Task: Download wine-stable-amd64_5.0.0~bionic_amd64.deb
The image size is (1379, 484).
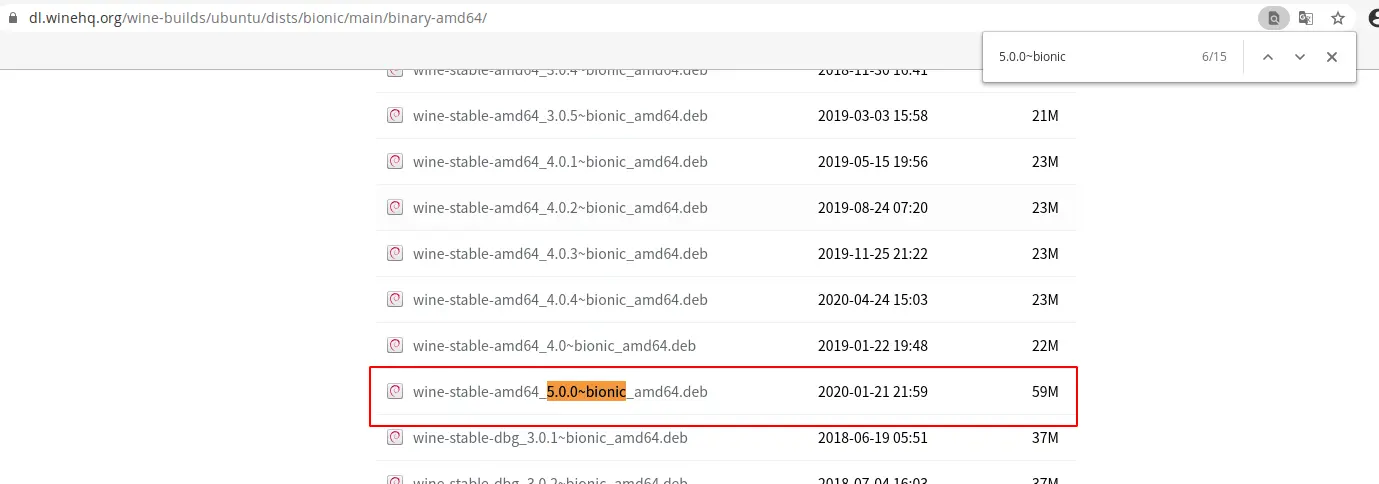Action: tap(560, 391)
